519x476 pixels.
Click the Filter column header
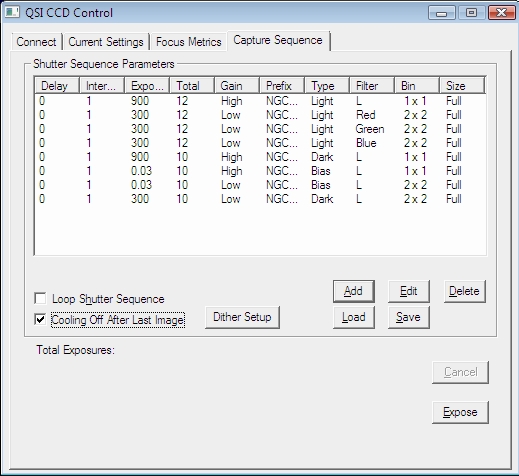372,86
